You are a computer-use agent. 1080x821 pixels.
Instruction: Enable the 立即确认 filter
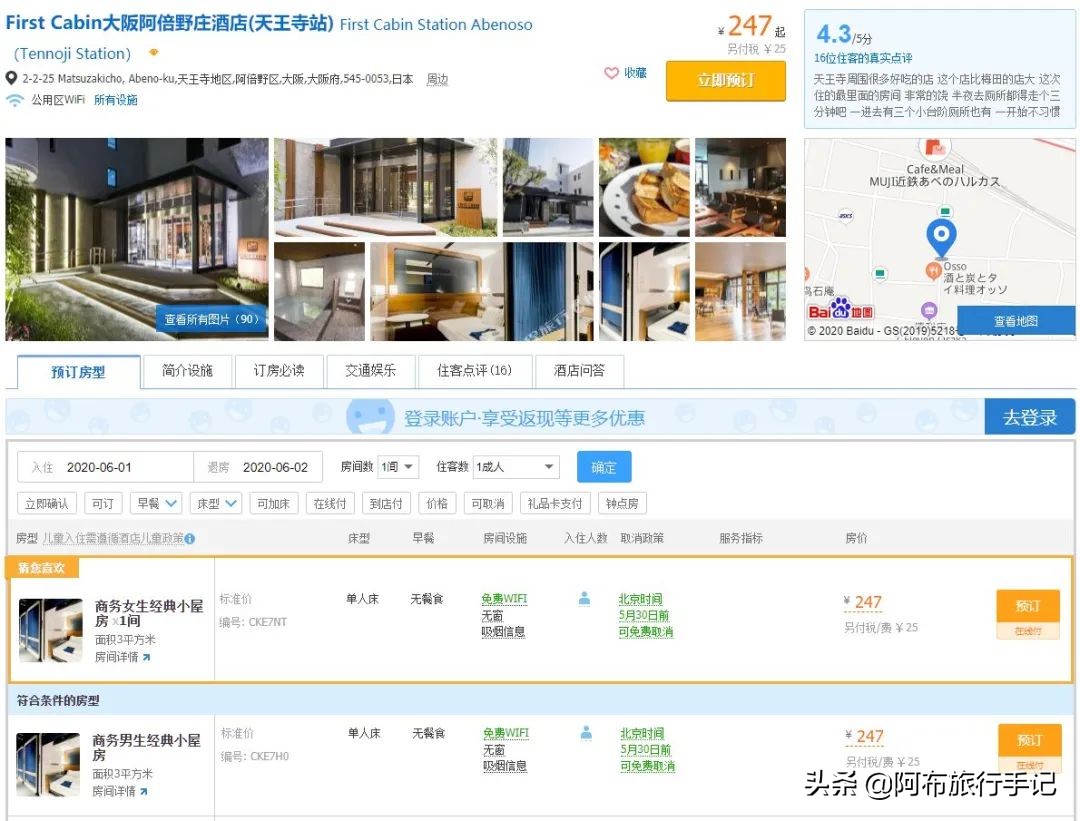(48, 503)
